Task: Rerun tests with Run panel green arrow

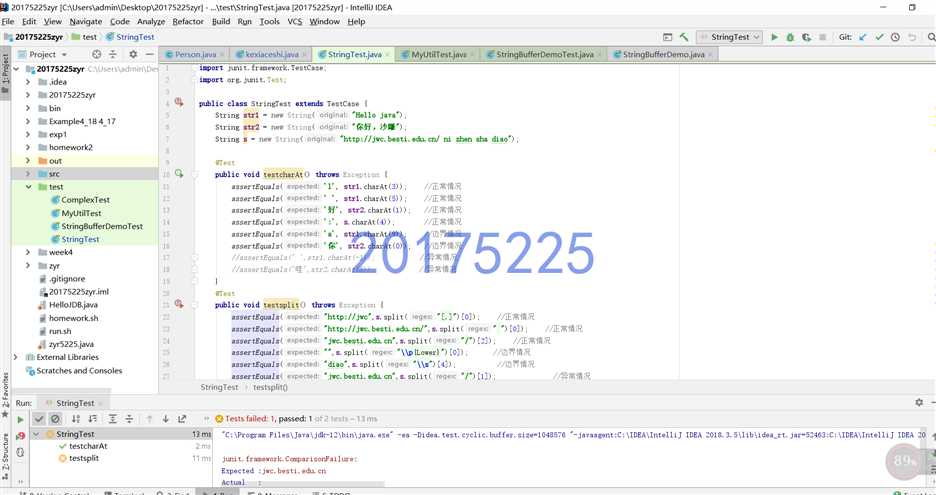Action: click(20, 419)
